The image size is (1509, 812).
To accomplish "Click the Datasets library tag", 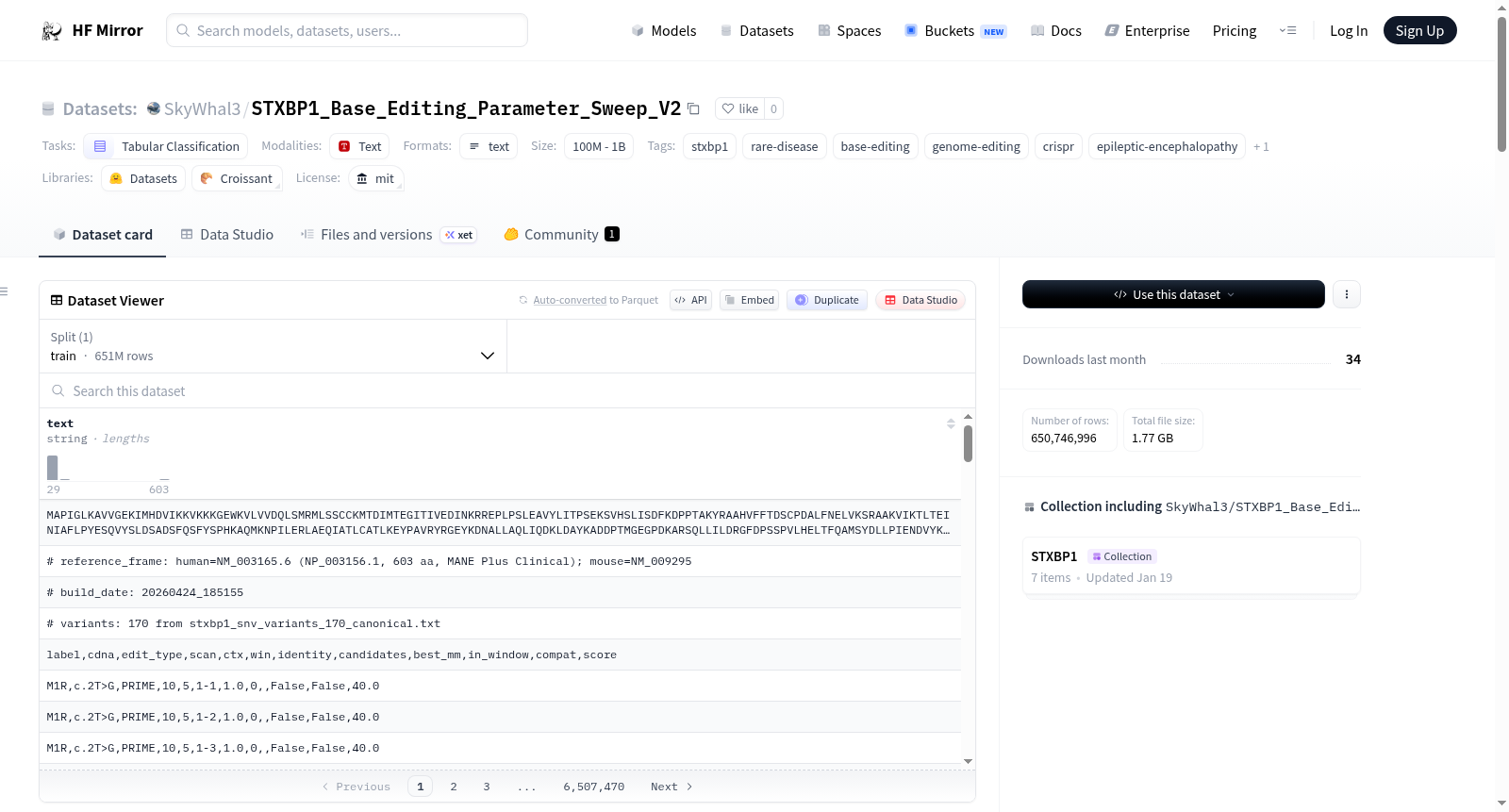I will click(143, 178).
